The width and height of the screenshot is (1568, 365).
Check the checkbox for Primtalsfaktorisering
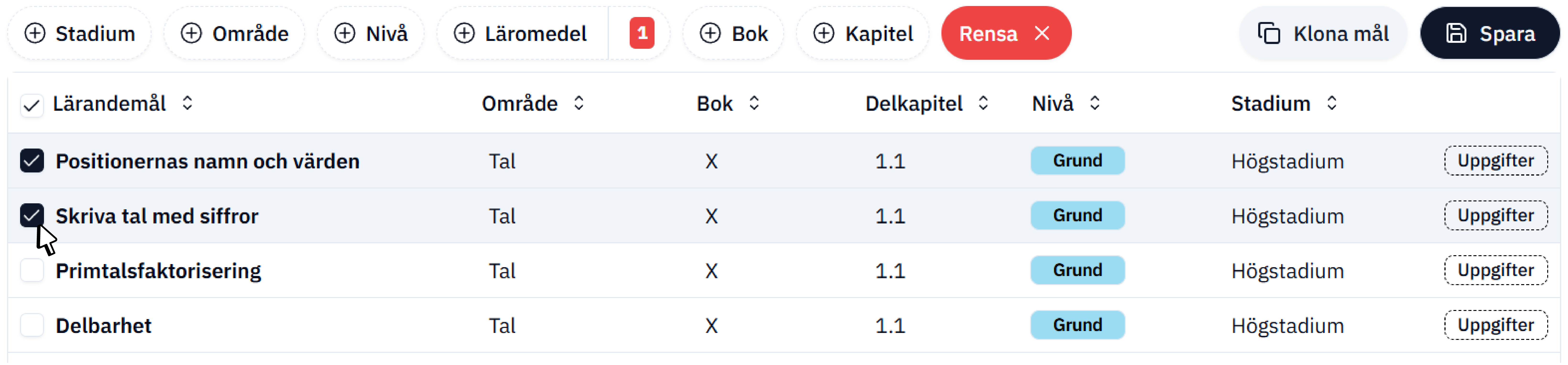tap(32, 270)
